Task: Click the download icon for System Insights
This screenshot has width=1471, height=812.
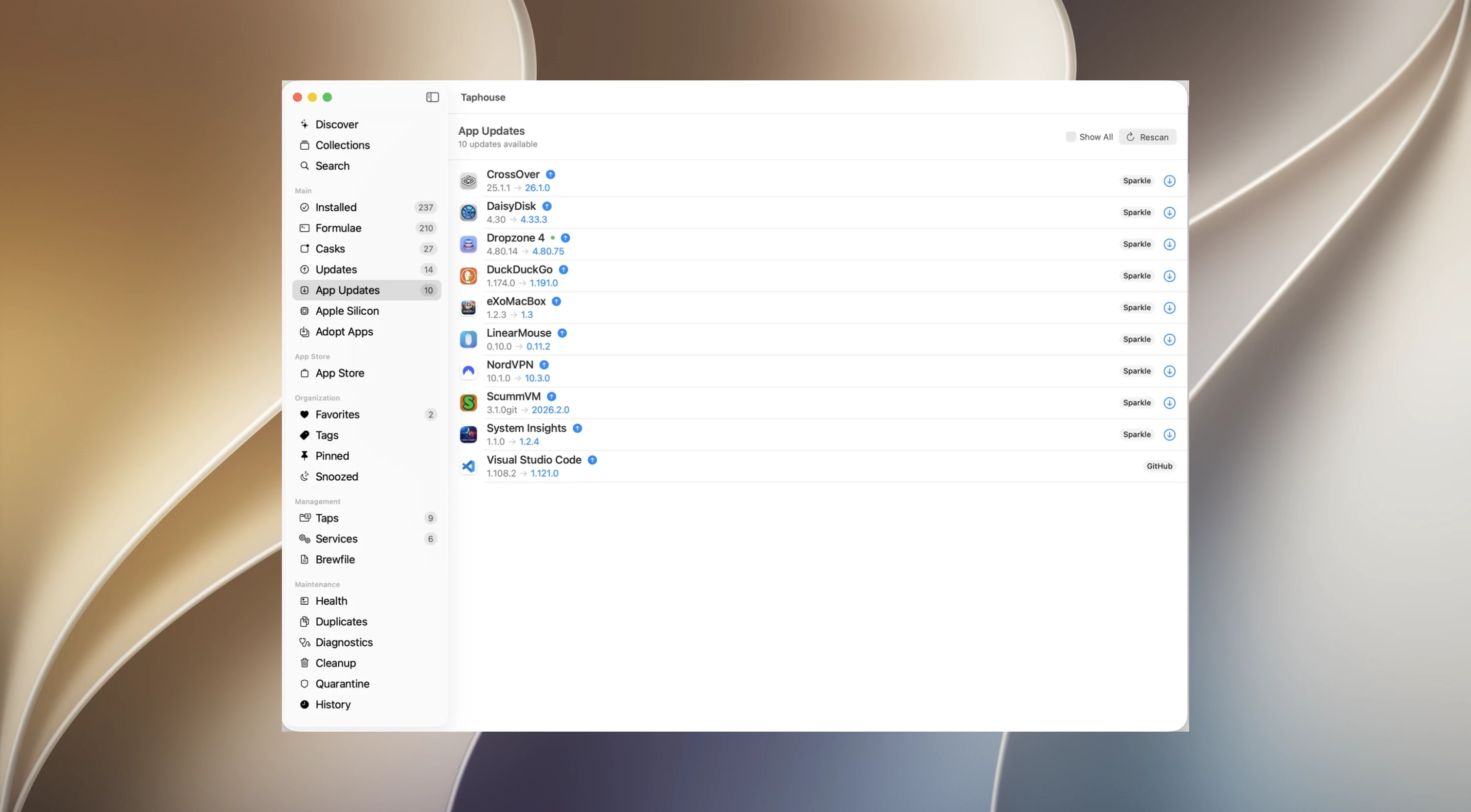Action: tap(1169, 434)
